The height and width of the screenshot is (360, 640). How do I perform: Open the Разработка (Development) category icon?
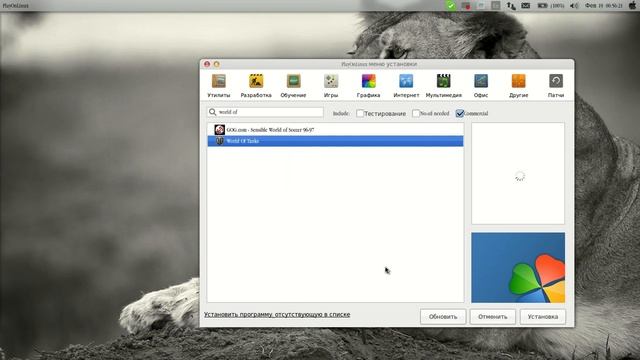click(x=256, y=81)
